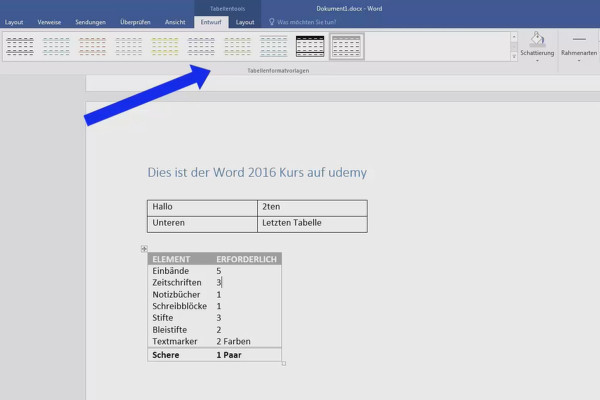Click the table resize handle at bottom corner

(x=284, y=364)
